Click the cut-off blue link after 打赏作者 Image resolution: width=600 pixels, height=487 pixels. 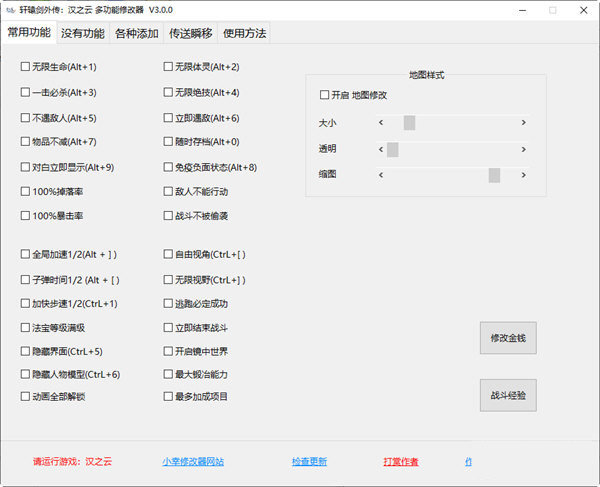click(x=468, y=462)
